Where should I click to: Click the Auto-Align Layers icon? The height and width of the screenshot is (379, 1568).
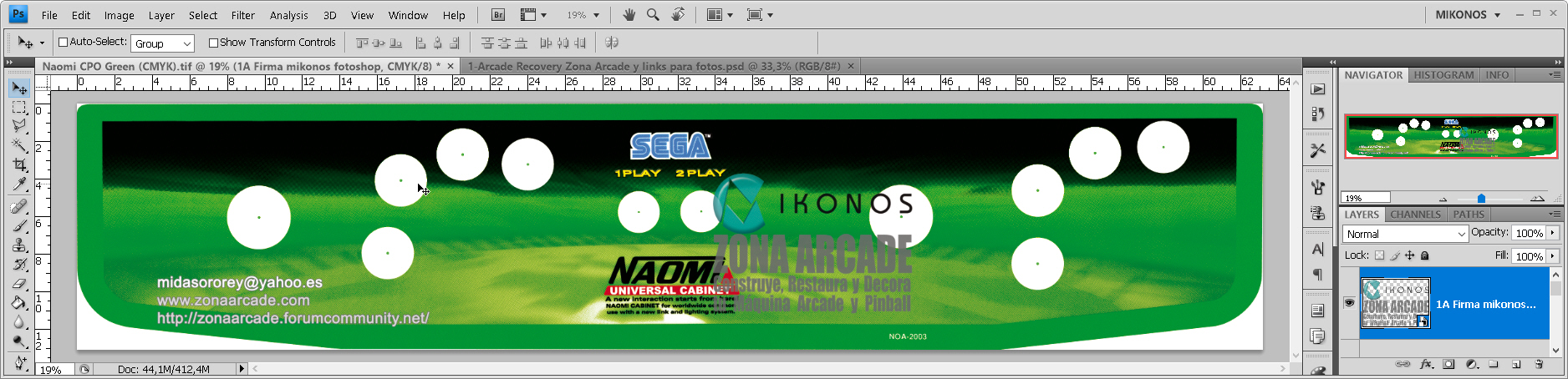tap(611, 43)
